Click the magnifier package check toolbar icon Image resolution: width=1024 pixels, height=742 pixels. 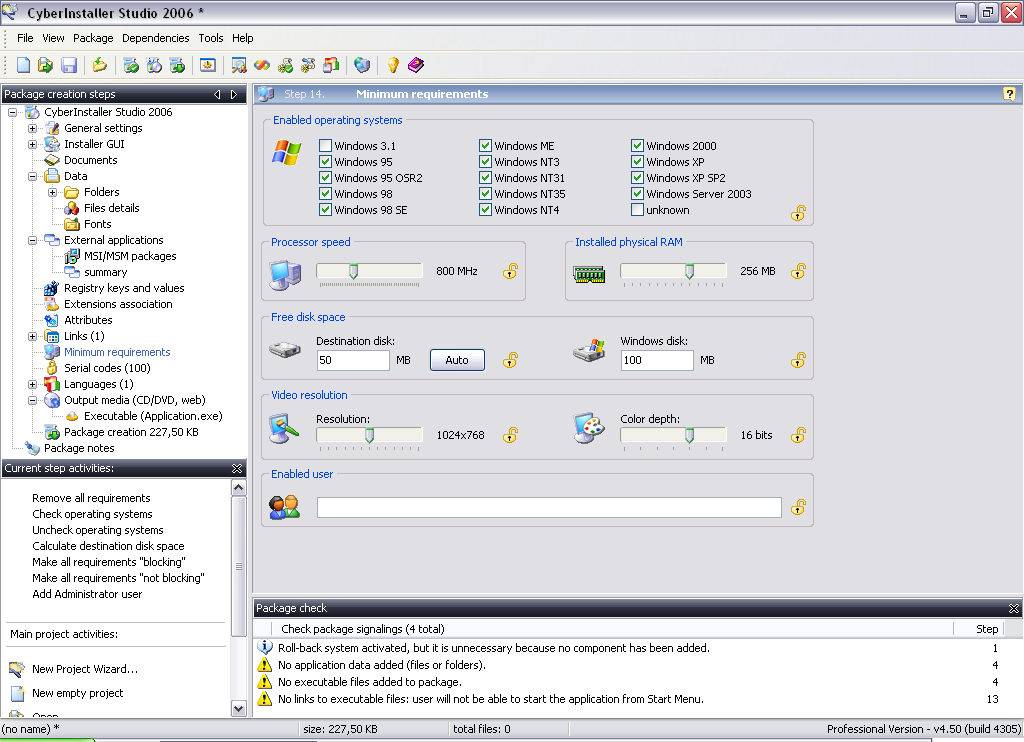(x=238, y=65)
